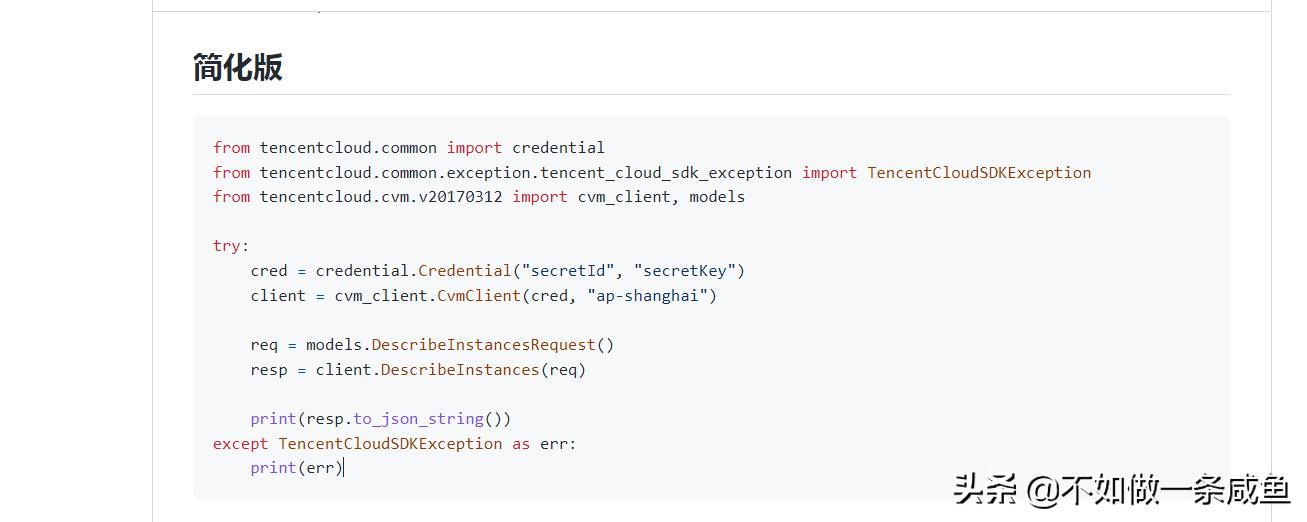
Task: Click the cred variable assignment
Action: pos(269,271)
